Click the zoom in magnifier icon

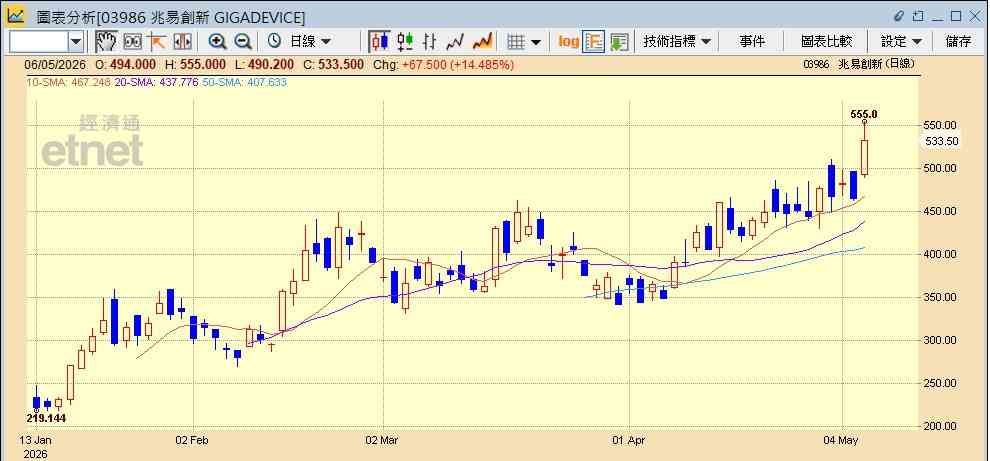[218, 42]
